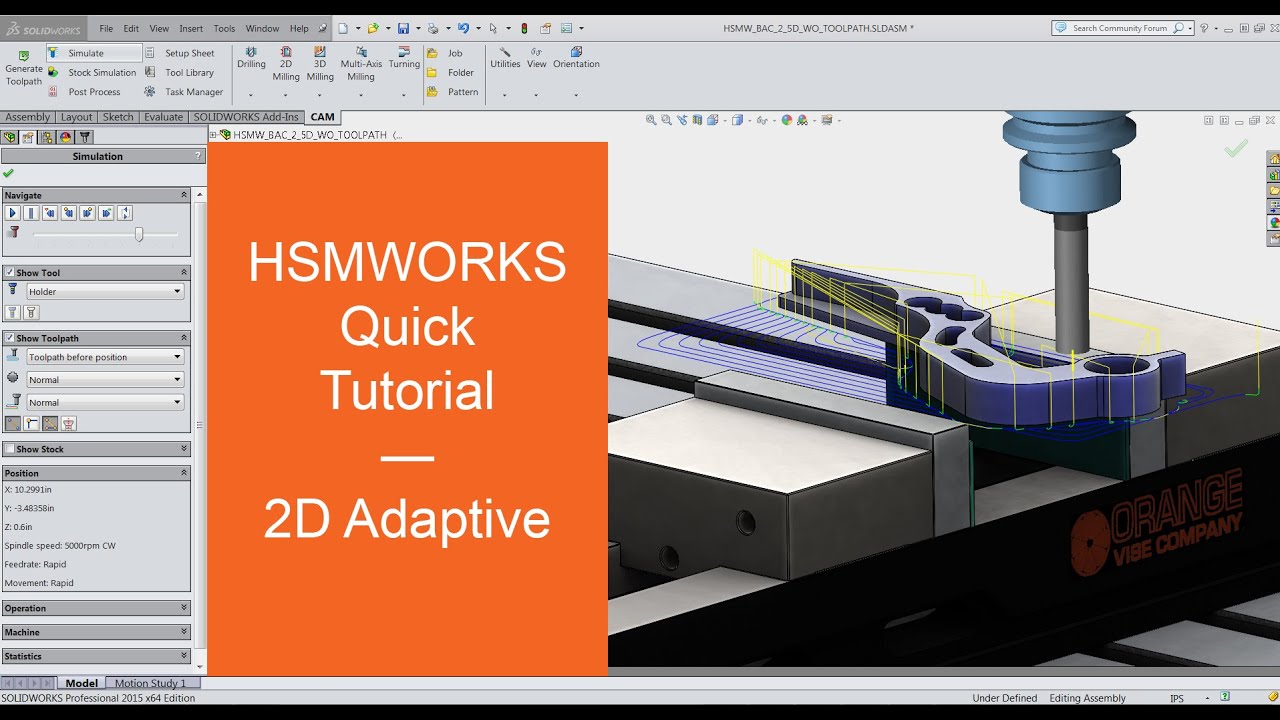Step to the next operation
1280x720 pixels.
(87, 213)
